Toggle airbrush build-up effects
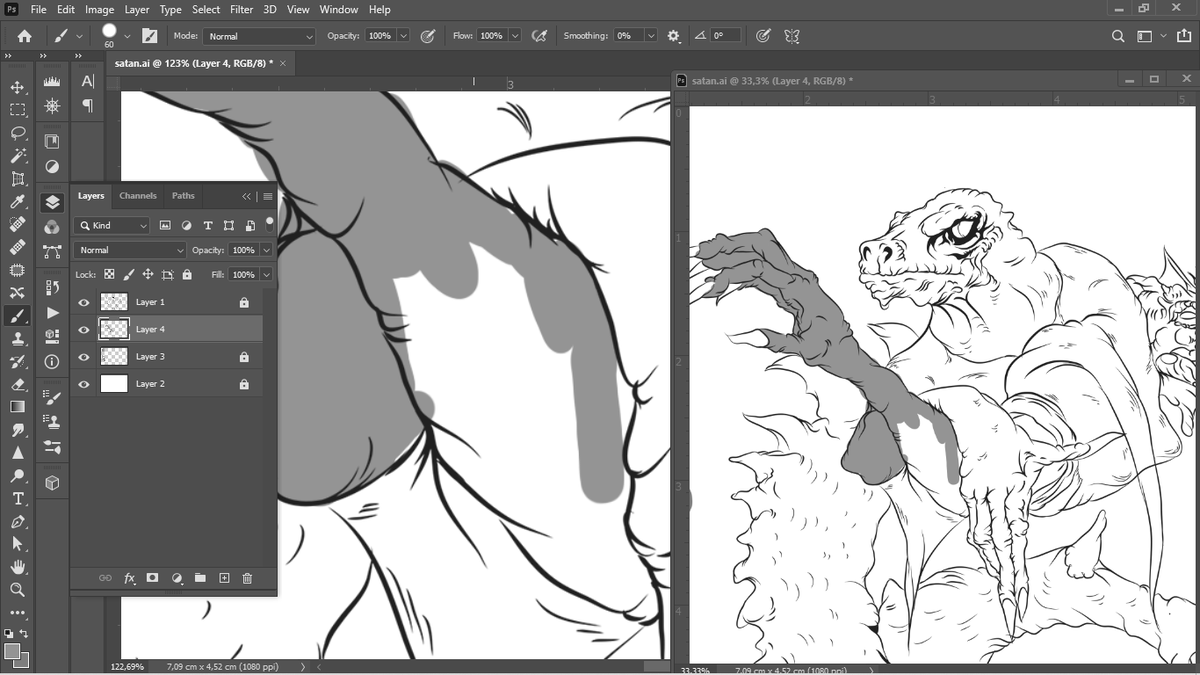This screenshot has height=675, width=1200. (539, 36)
